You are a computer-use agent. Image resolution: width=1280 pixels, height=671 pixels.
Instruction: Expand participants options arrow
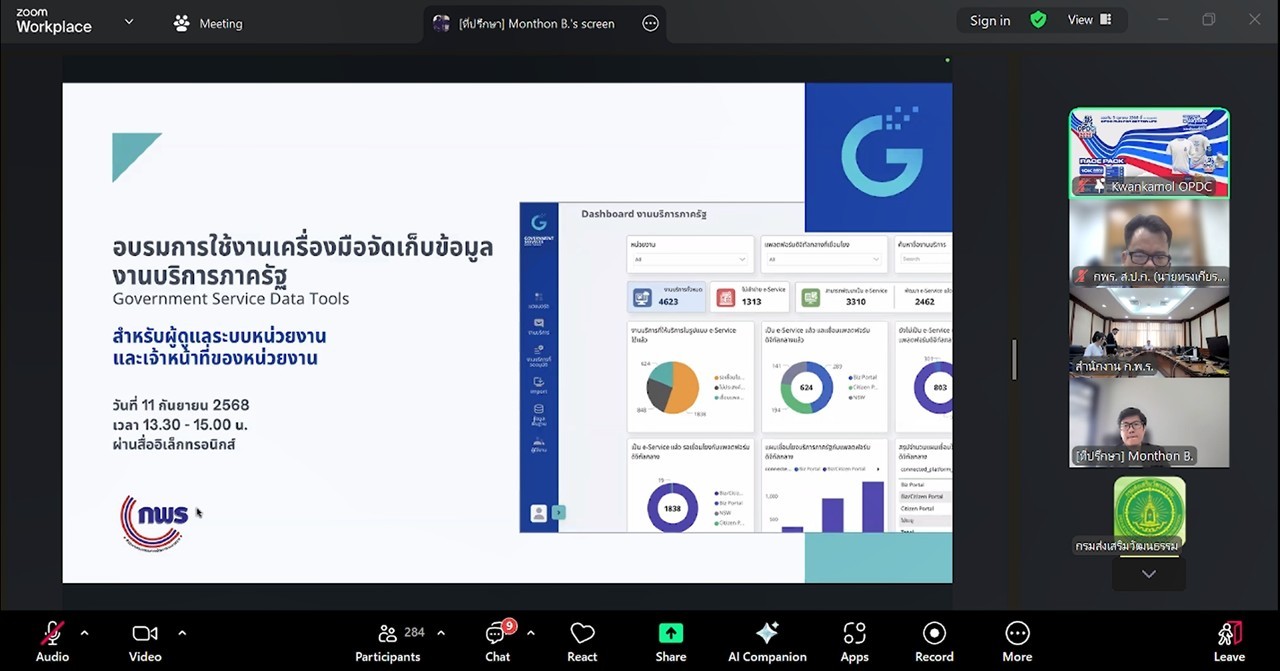tap(441, 633)
